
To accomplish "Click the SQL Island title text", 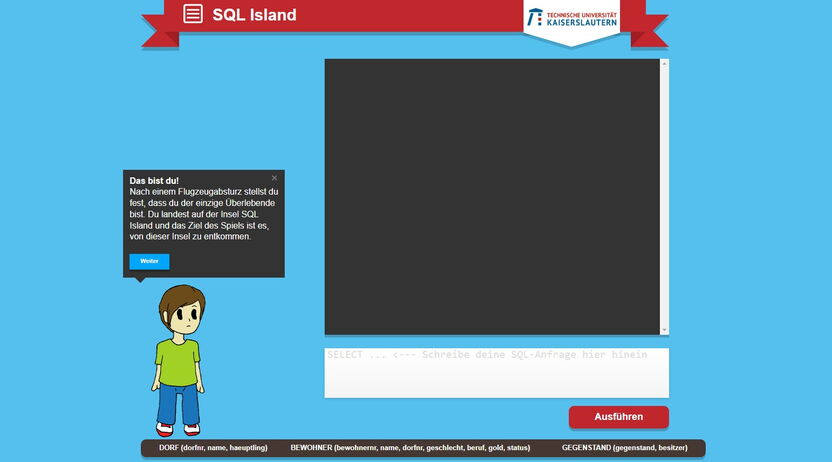I will tap(254, 15).
